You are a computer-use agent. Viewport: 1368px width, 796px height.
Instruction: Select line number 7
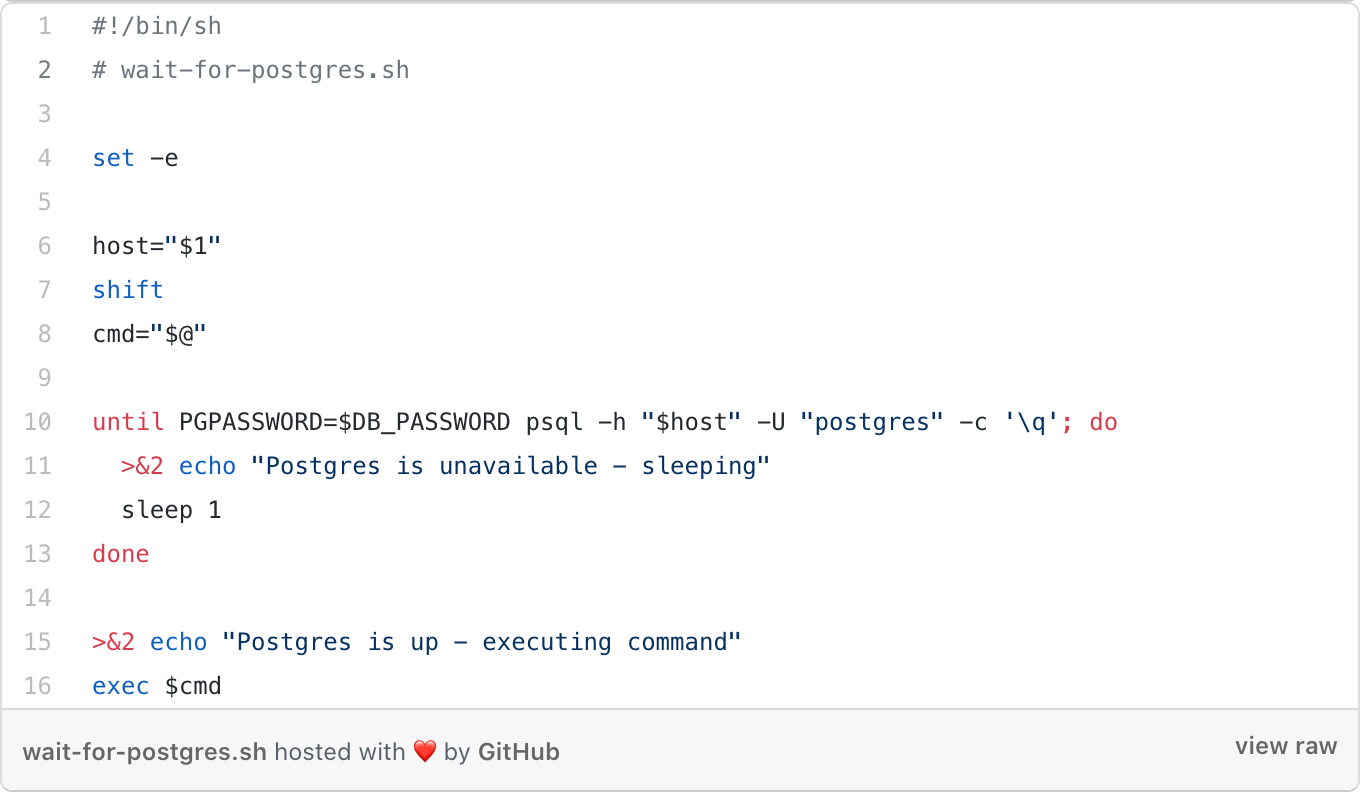(44, 290)
